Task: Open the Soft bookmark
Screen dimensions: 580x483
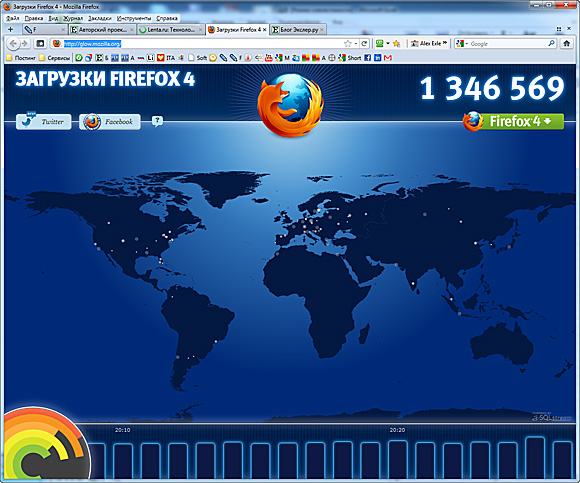Action: [x=198, y=58]
